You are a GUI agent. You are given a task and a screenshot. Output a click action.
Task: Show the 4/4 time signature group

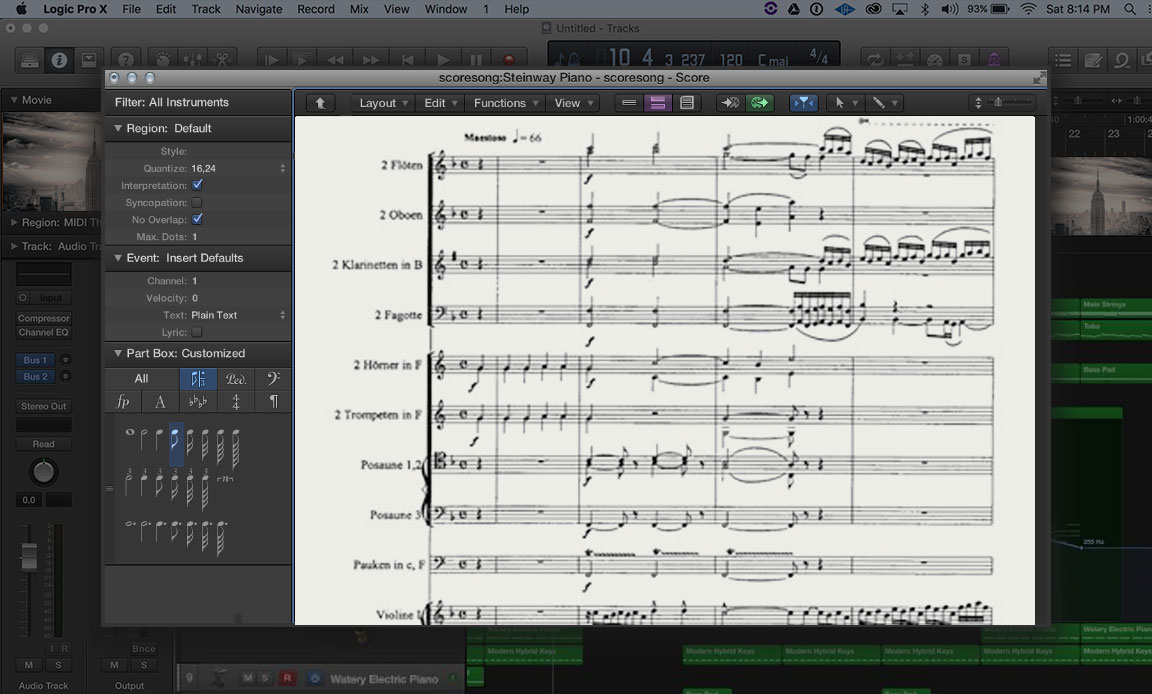[236, 402]
